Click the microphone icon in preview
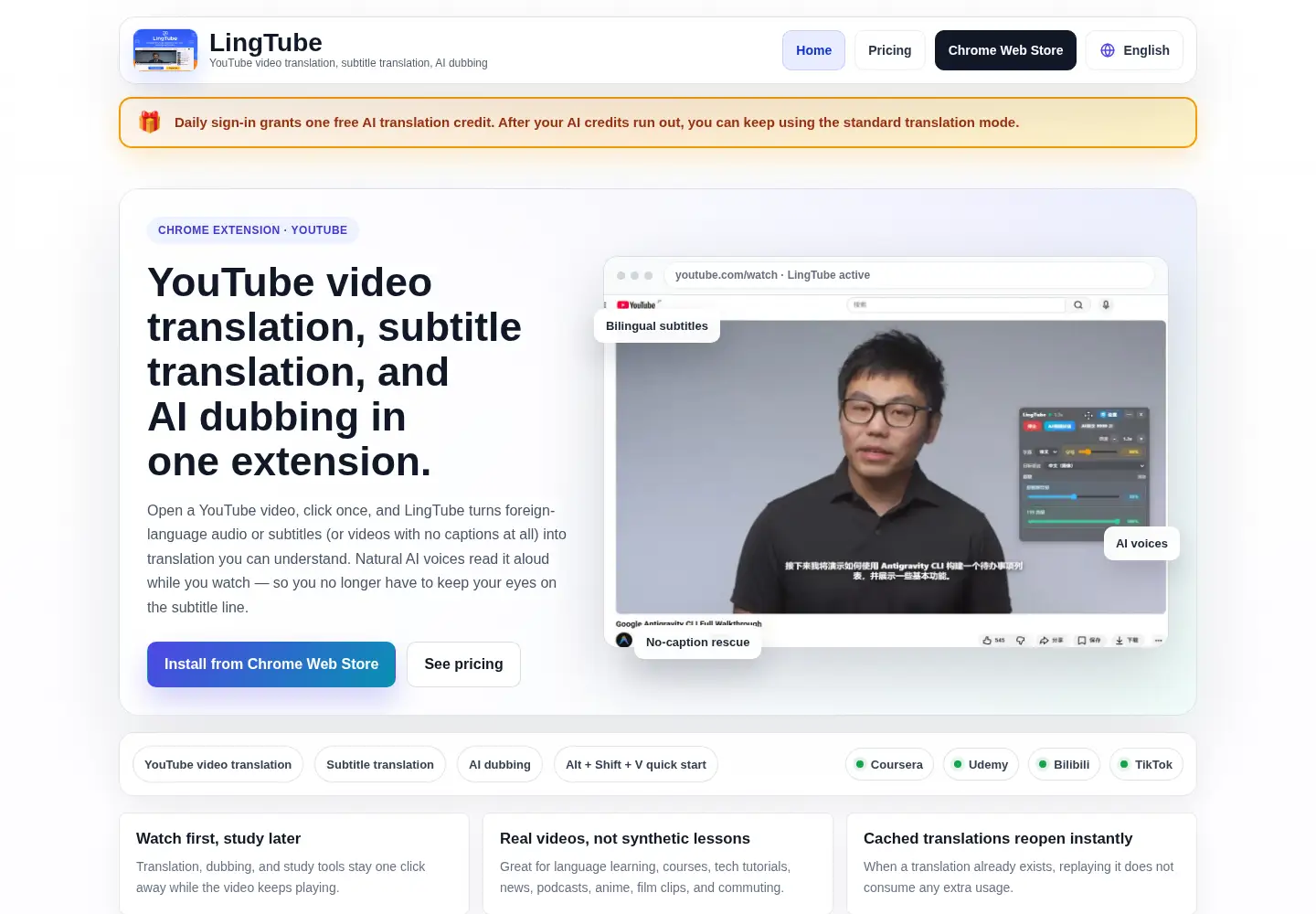 [1106, 305]
